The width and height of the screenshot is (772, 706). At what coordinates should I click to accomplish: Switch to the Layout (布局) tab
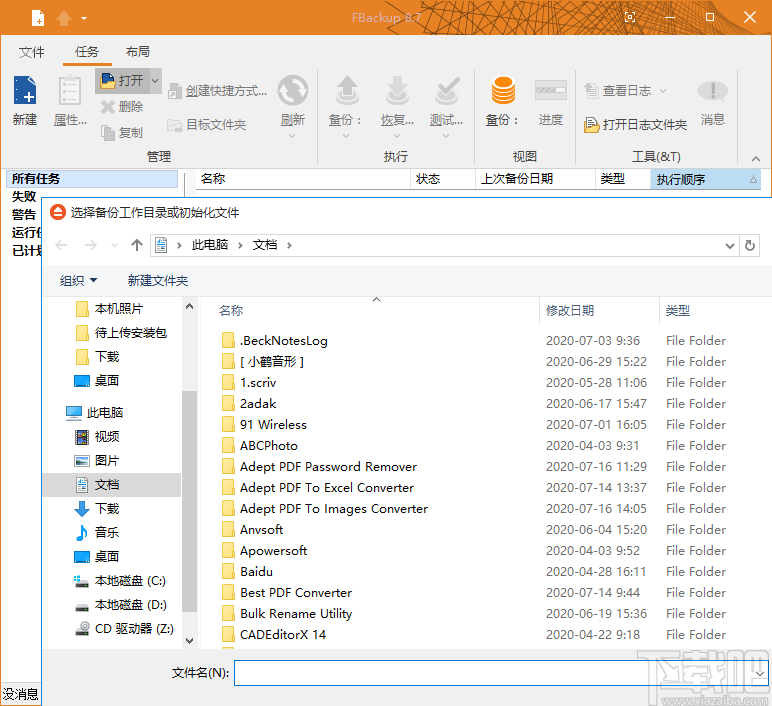coord(137,52)
